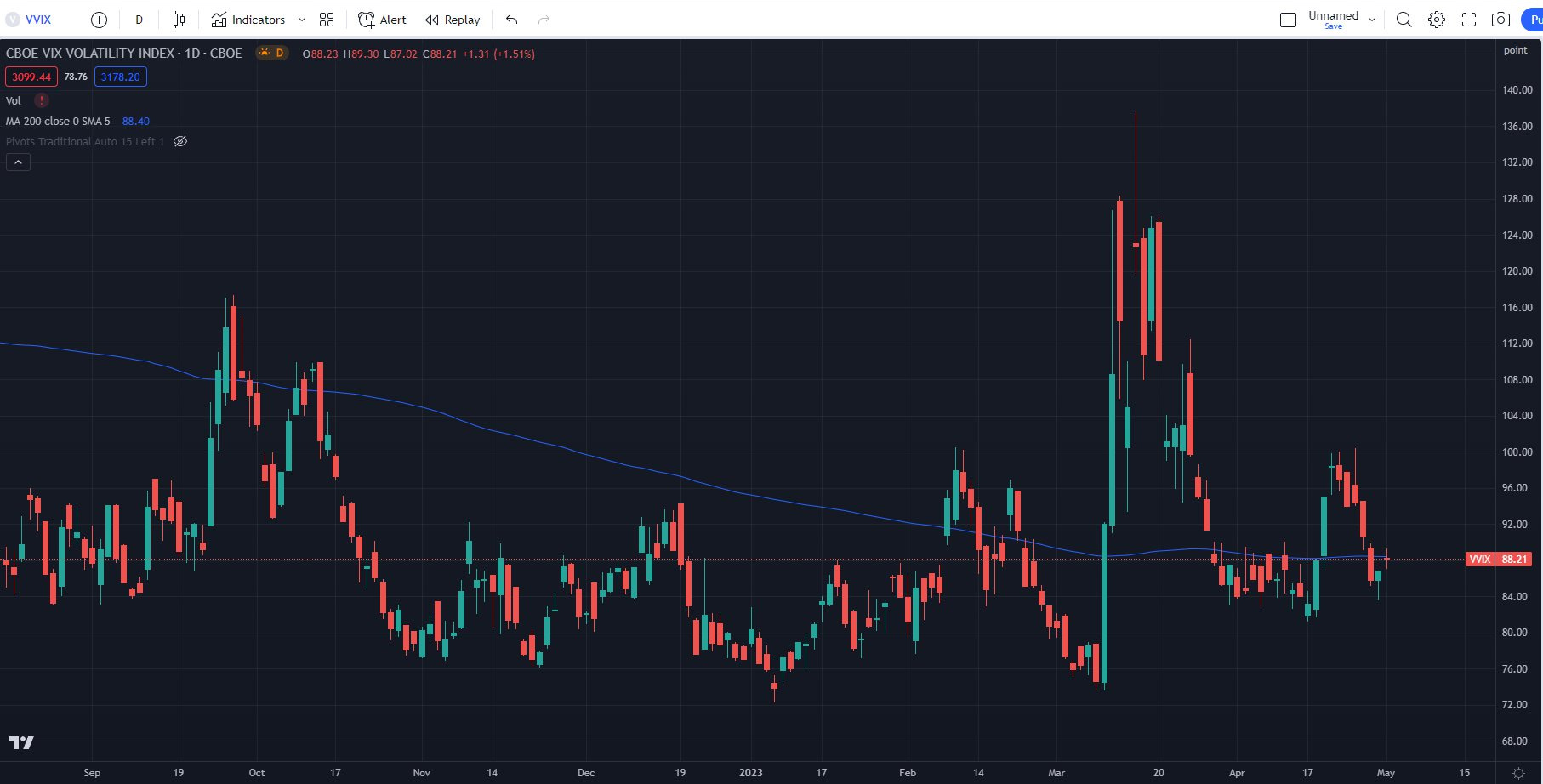
Task: Undo the last chart action
Action: click(511, 20)
